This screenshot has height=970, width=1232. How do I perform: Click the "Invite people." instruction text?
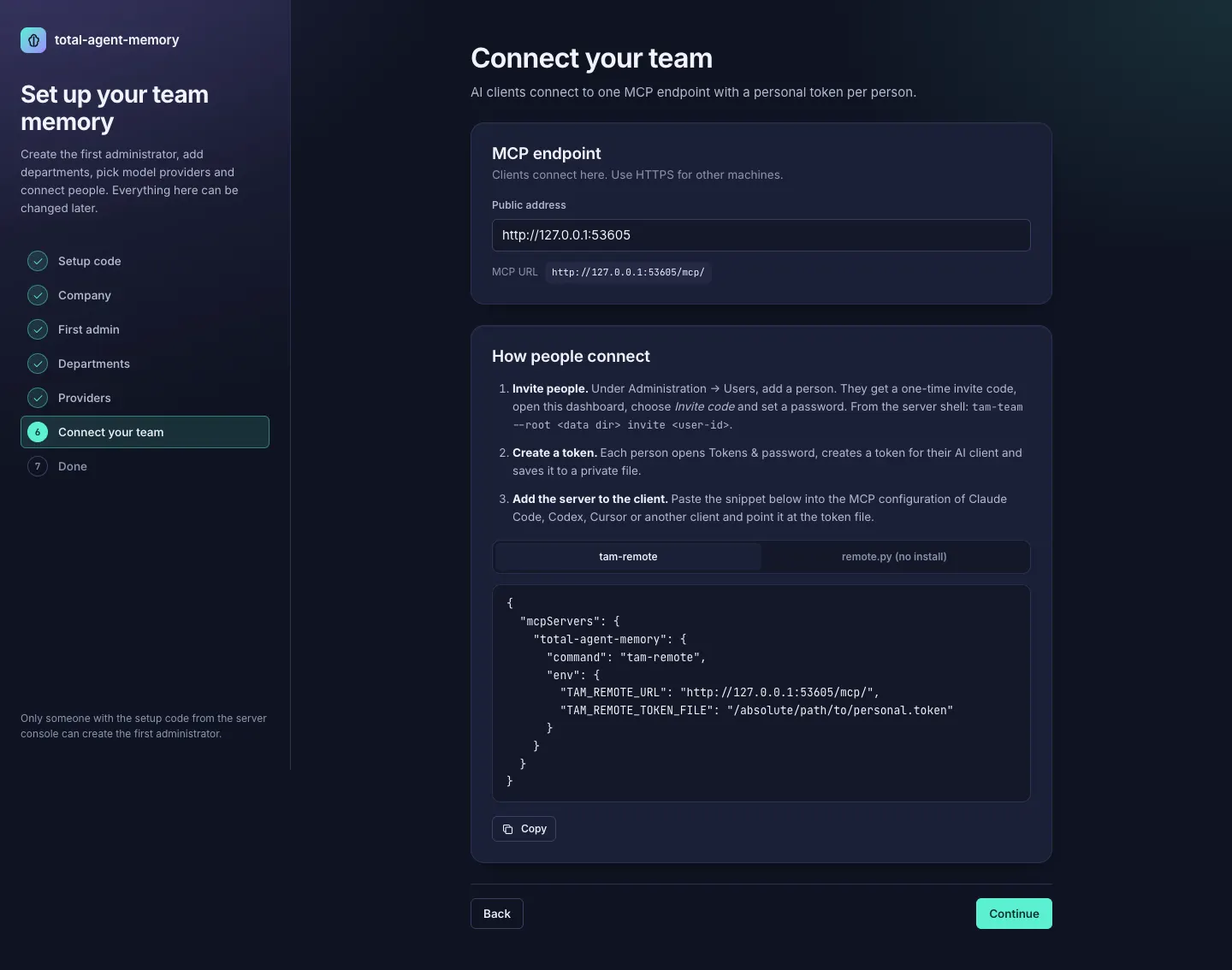[550, 388]
